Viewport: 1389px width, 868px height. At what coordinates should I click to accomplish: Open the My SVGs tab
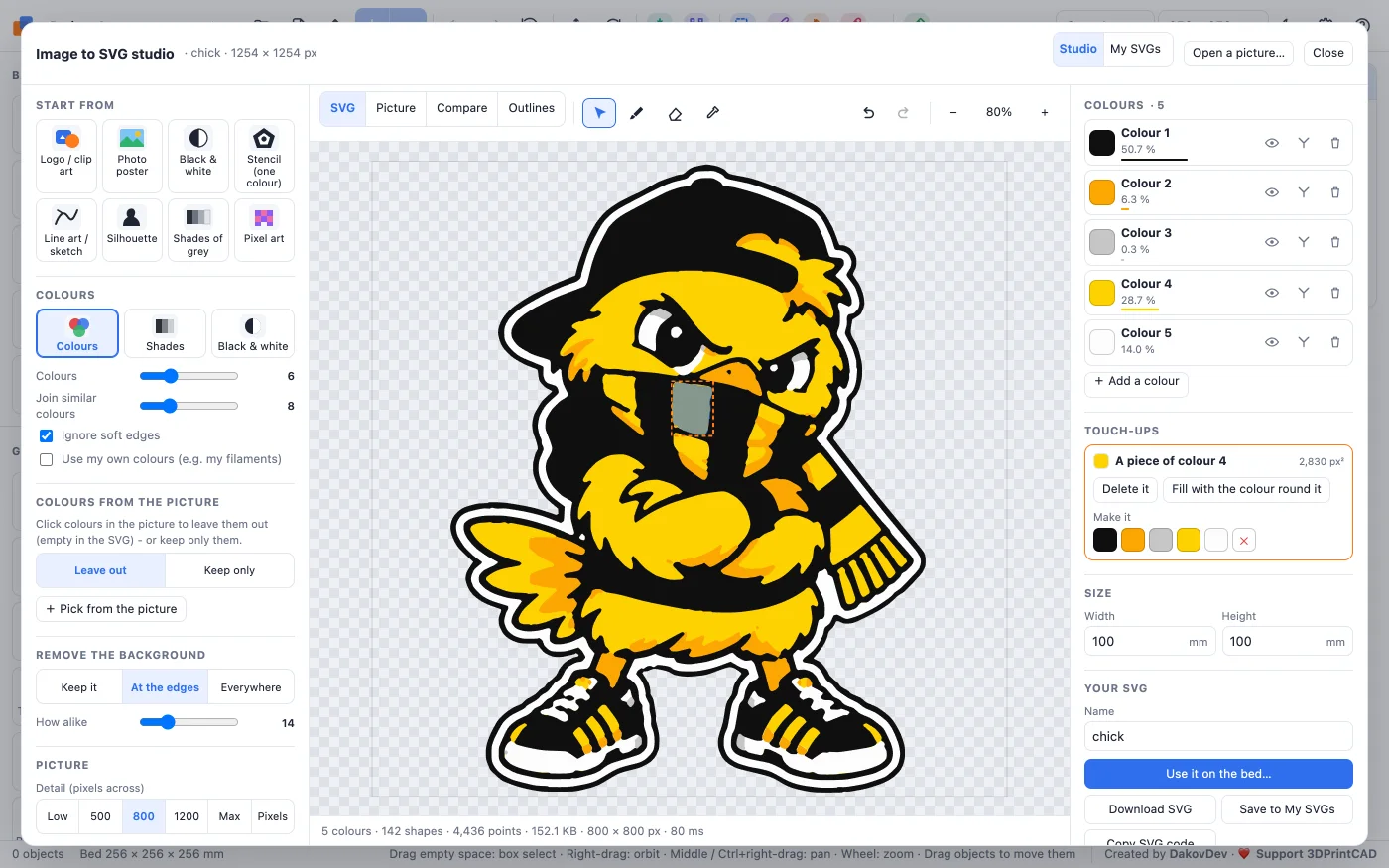[x=1136, y=49]
